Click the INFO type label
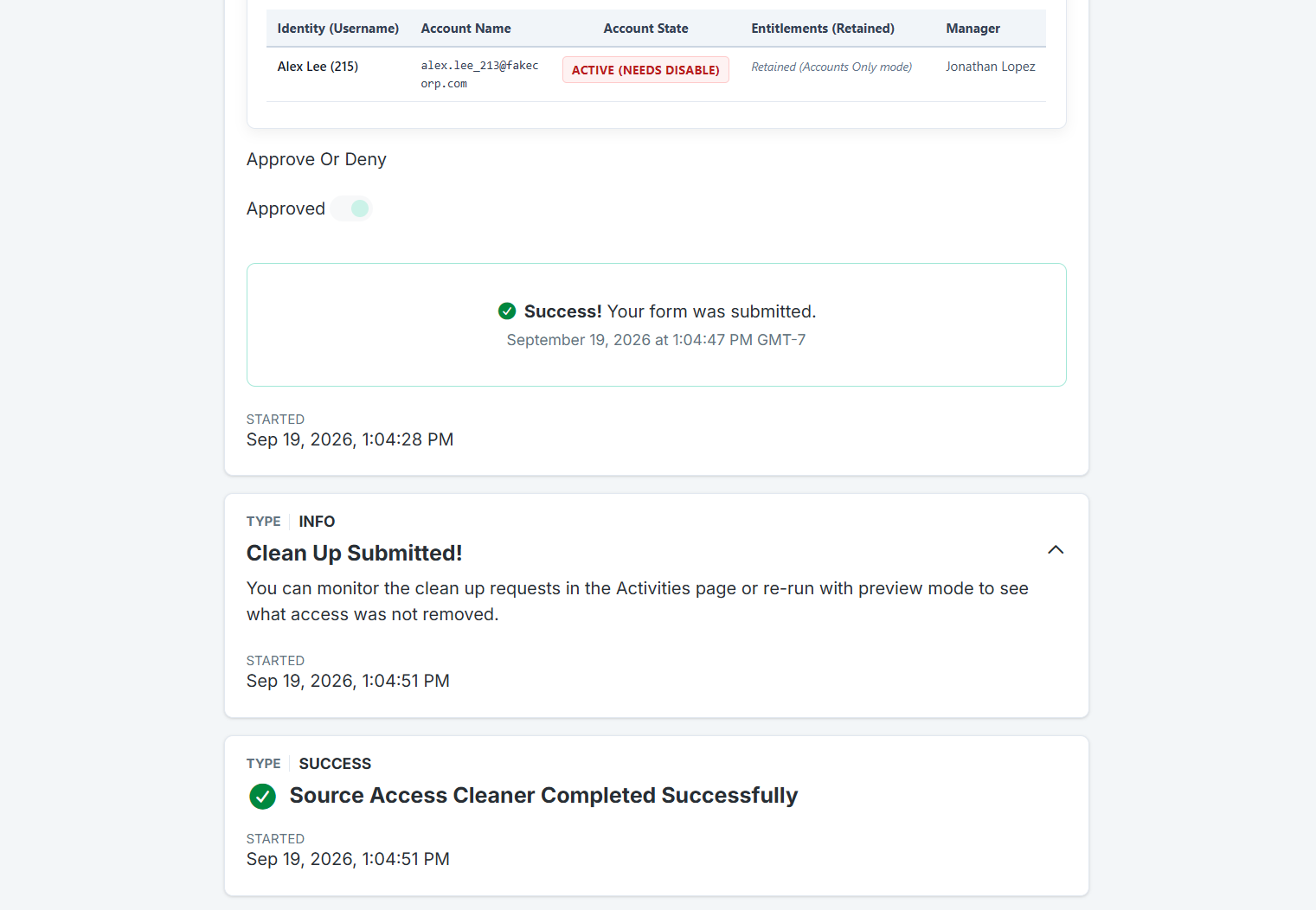 317,522
